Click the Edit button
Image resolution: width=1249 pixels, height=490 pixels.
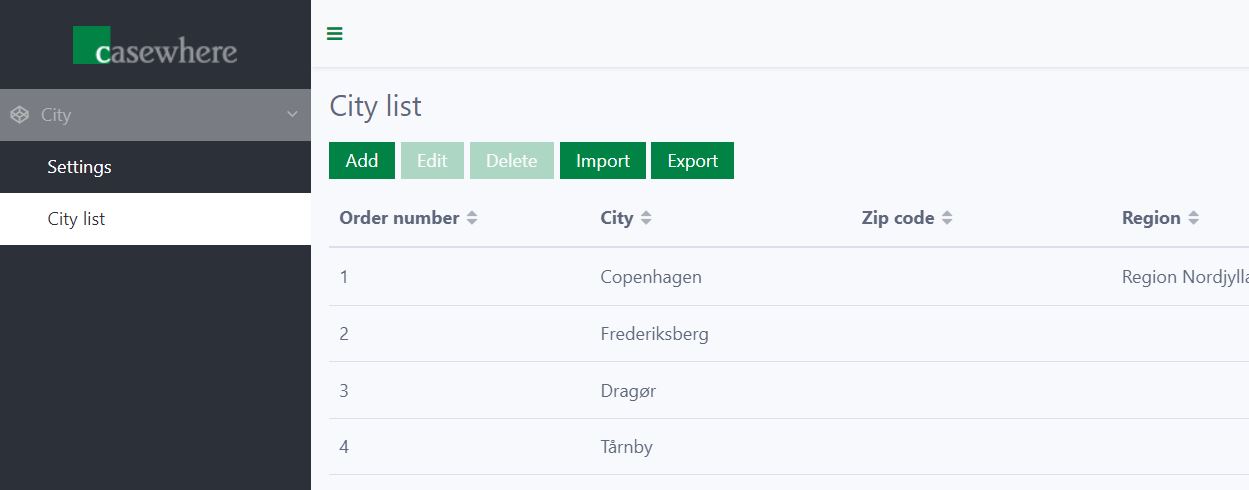[x=432, y=161]
